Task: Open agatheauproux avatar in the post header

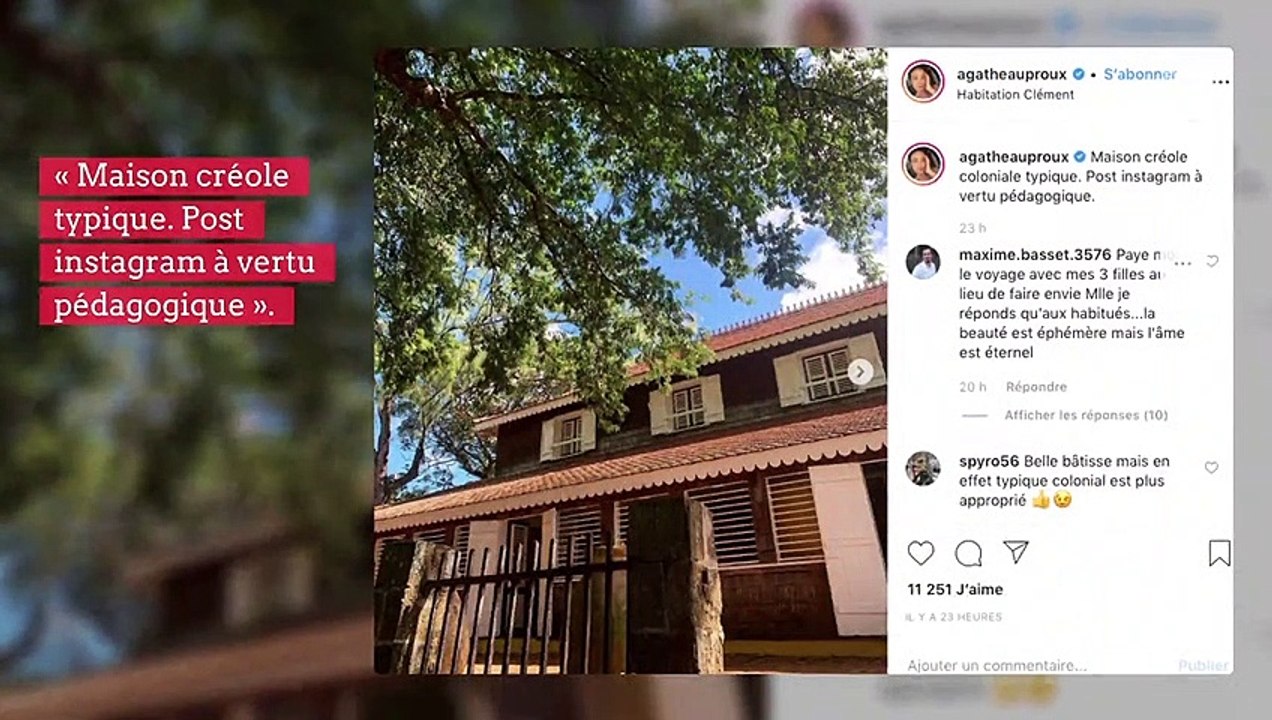Action: point(922,82)
